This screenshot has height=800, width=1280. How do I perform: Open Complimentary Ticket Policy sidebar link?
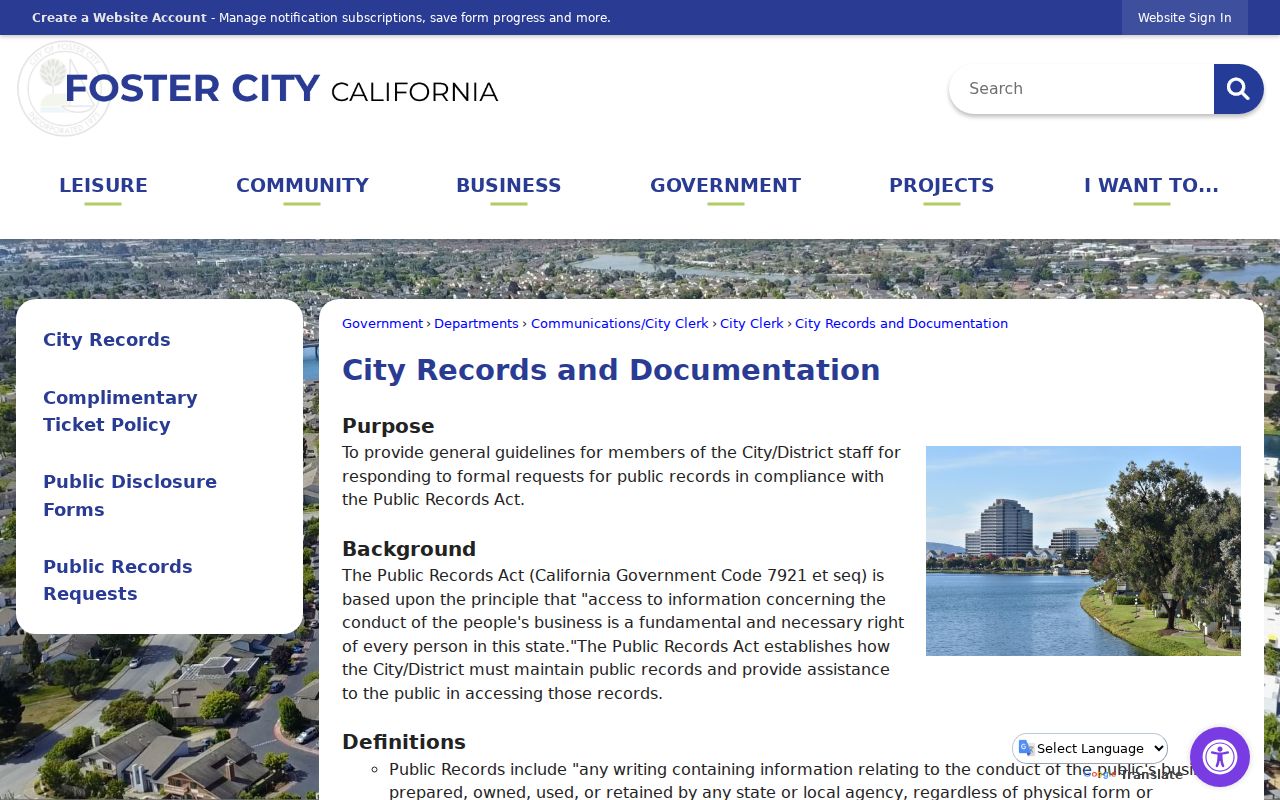click(x=120, y=411)
